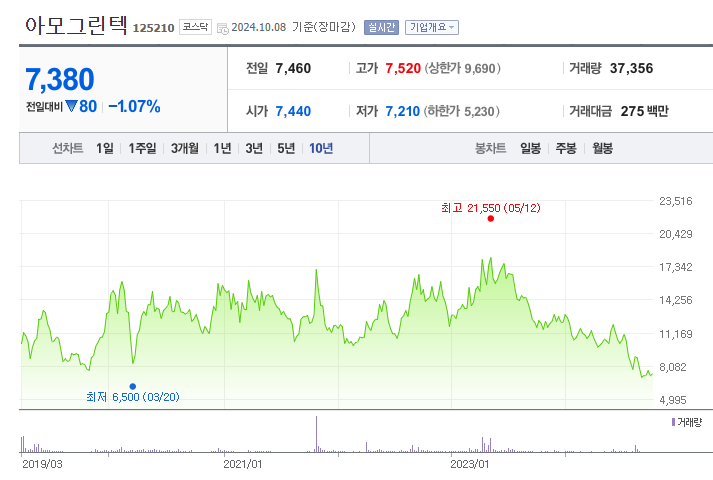Switch to the 월봉 candle chart
This screenshot has height=480, width=713.
[x=603, y=148]
